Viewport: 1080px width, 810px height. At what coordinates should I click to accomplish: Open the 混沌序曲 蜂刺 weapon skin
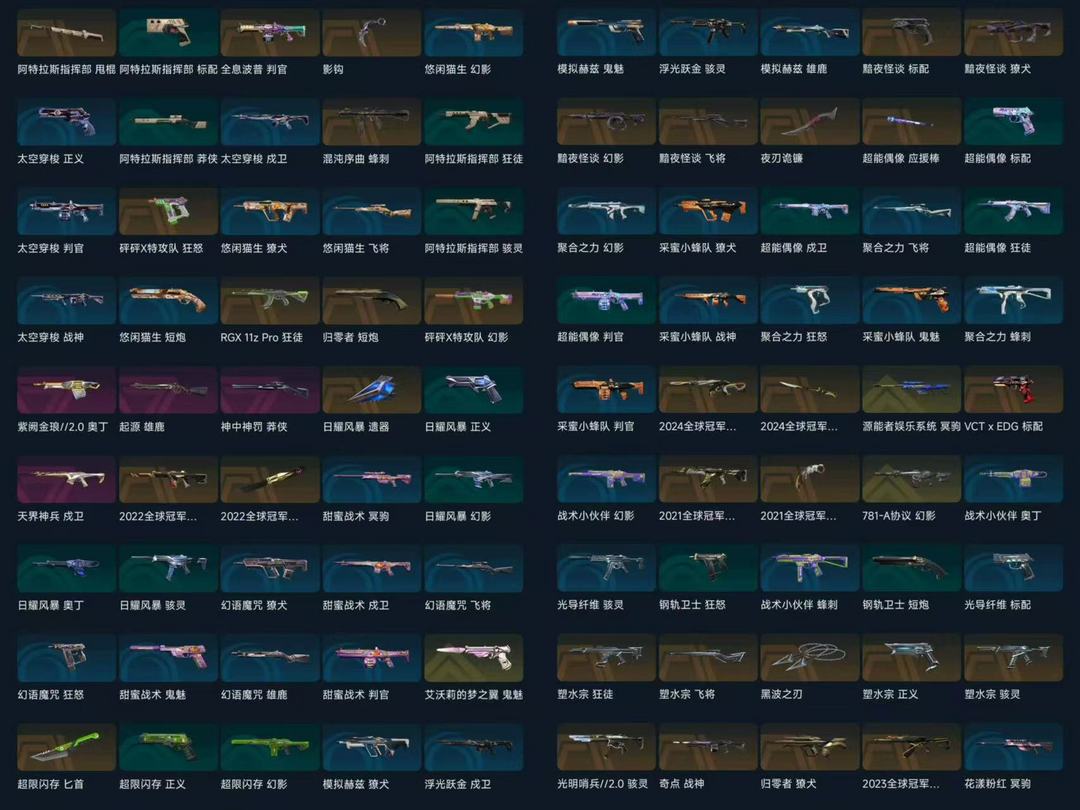point(371,122)
